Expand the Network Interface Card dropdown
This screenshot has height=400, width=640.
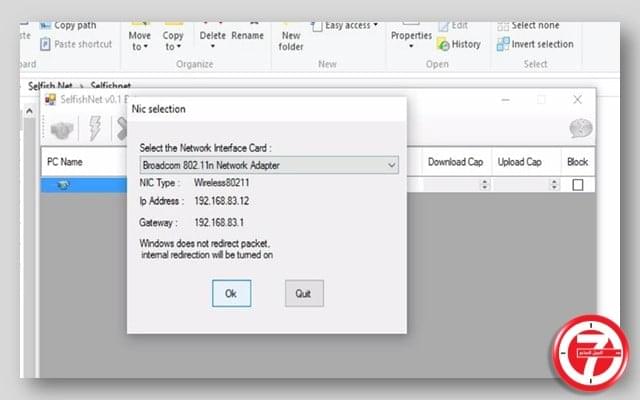coord(391,165)
